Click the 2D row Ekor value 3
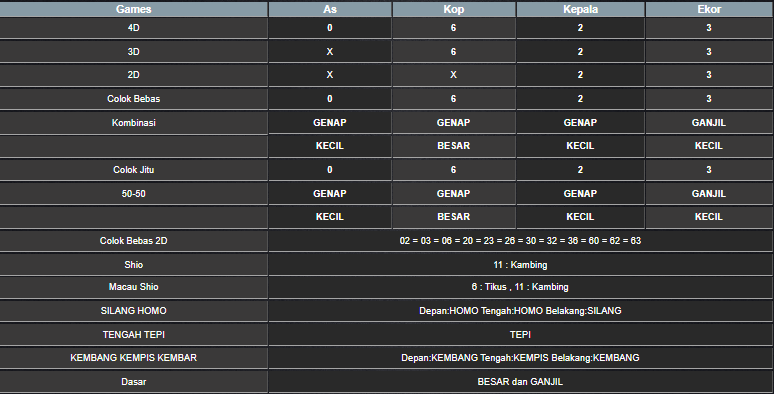This screenshot has width=774, height=394. click(709, 75)
